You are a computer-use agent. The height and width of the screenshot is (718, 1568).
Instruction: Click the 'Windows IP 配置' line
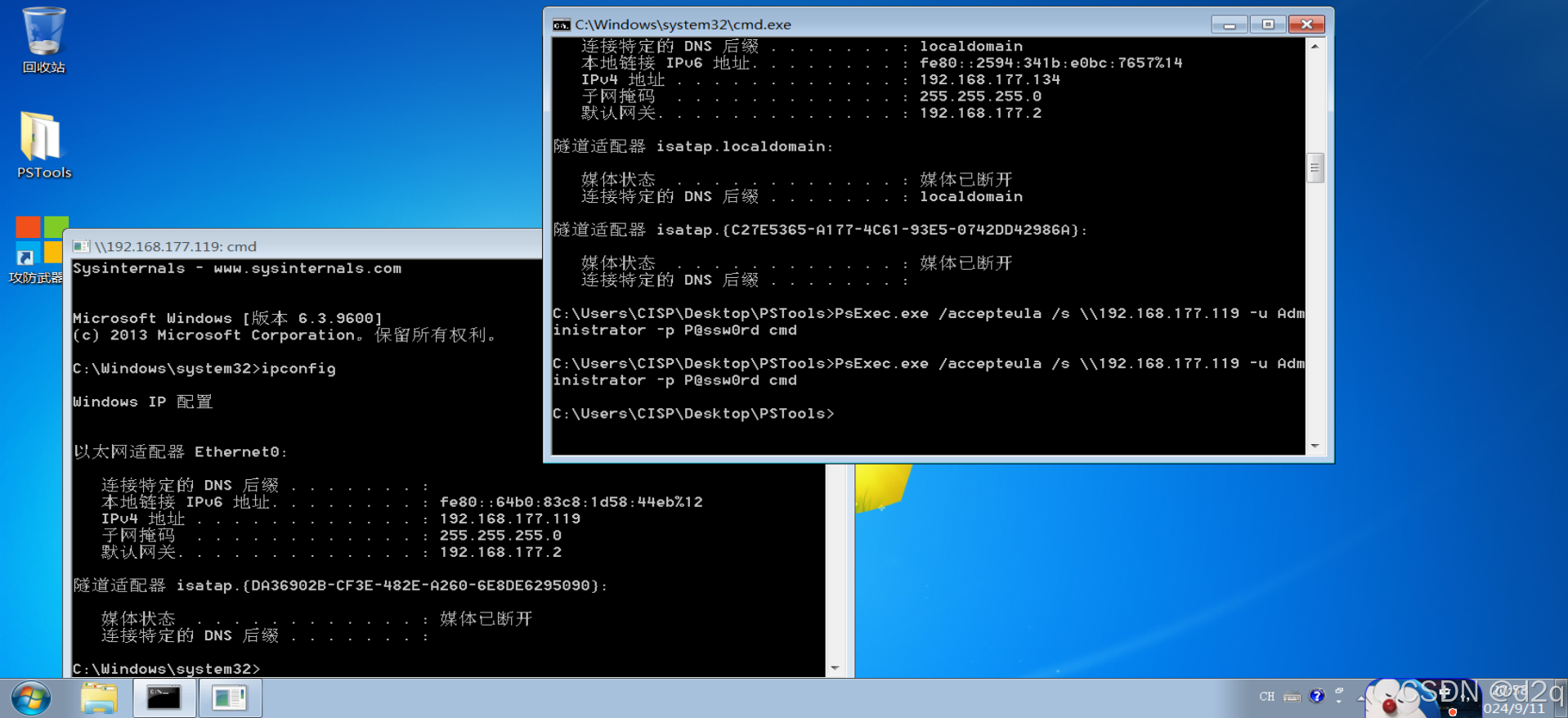pyautogui.click(x=142, y=402)
